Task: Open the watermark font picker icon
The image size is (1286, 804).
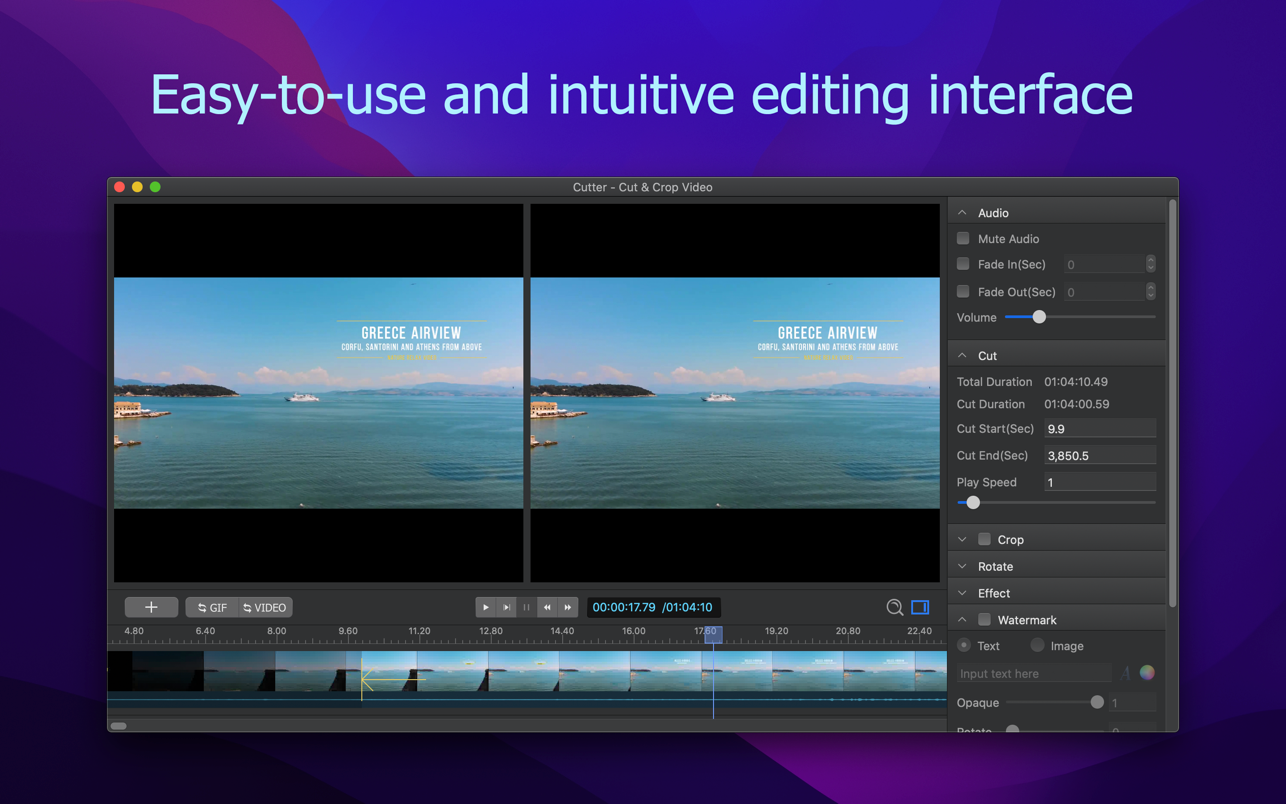Action: (1126, 673)
